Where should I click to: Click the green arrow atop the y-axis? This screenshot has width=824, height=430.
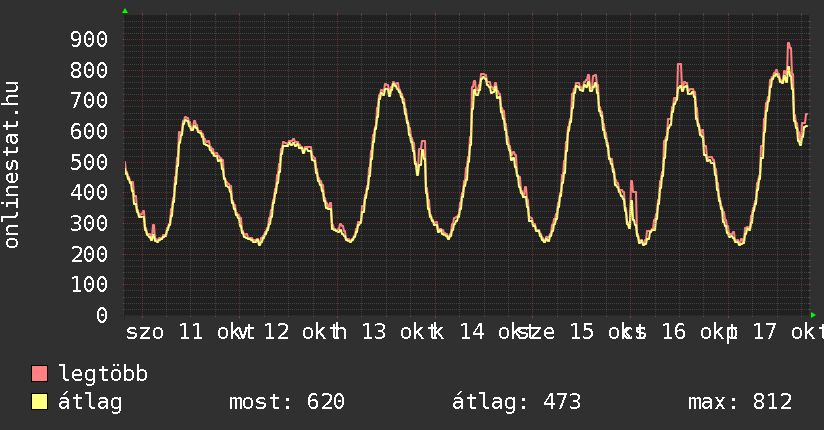pyautogui.click(x=125, y=11)
